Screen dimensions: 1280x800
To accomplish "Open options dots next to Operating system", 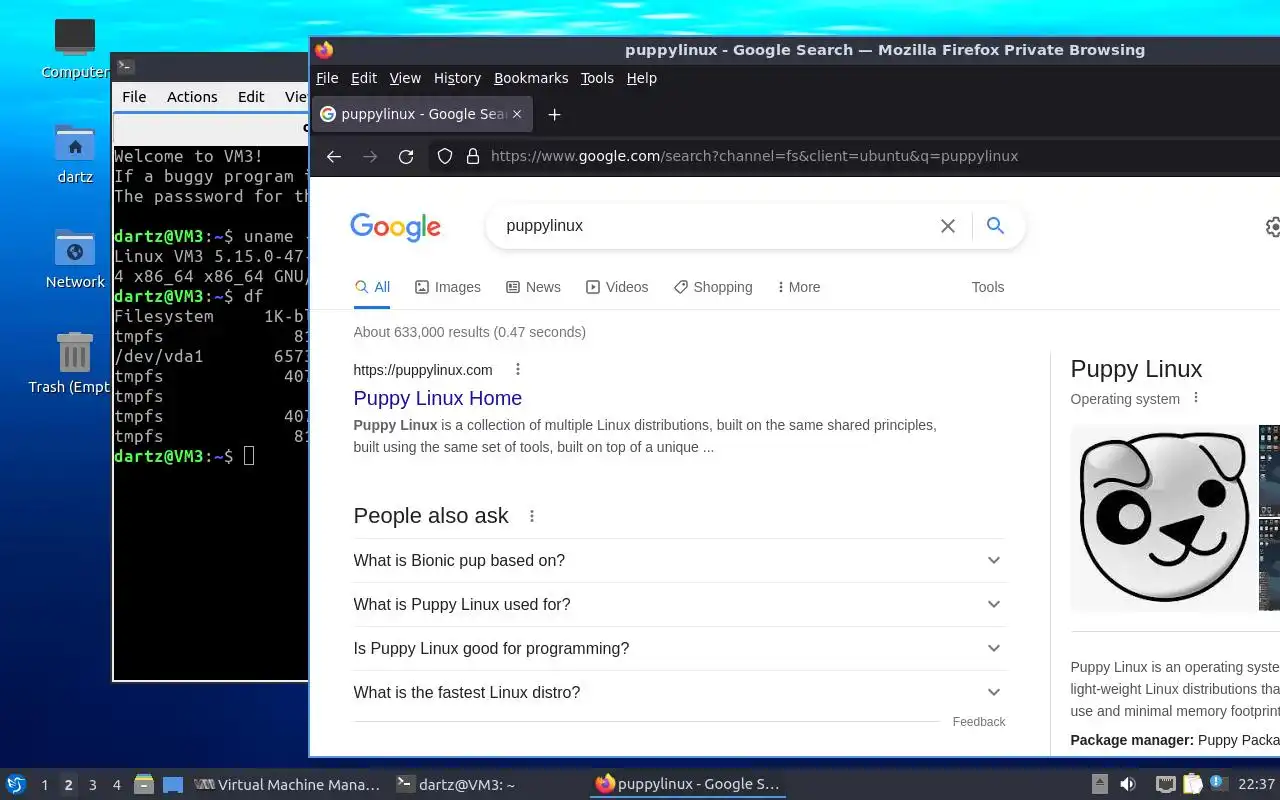I will 1195,398.
